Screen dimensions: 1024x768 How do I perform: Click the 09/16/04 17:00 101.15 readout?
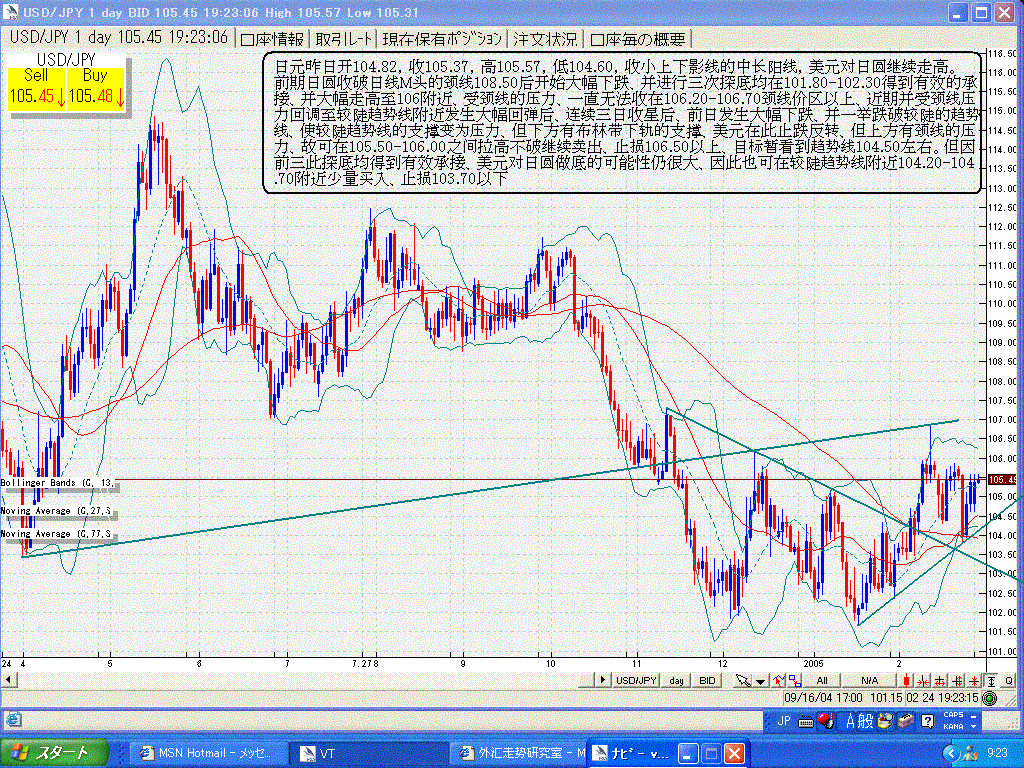[x=843, y=697]
